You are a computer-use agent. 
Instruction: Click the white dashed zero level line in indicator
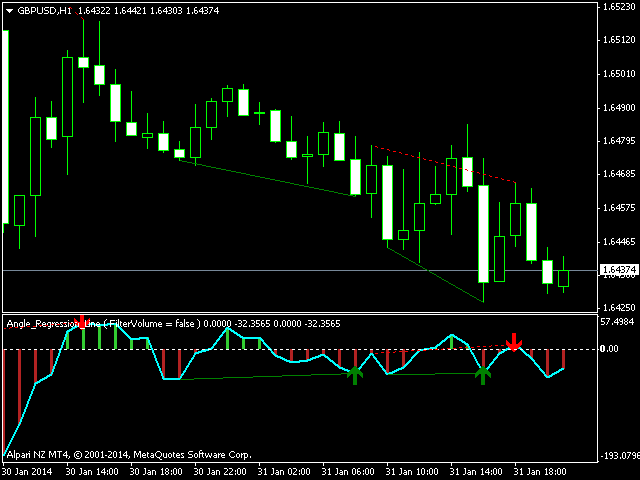300,349
